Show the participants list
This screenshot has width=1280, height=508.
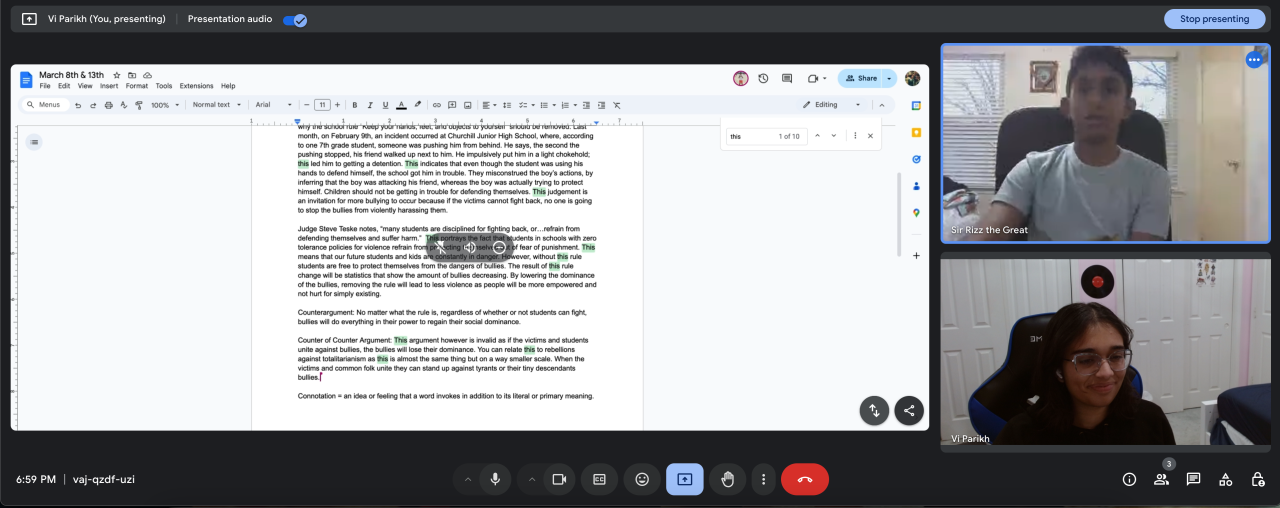1161,479
